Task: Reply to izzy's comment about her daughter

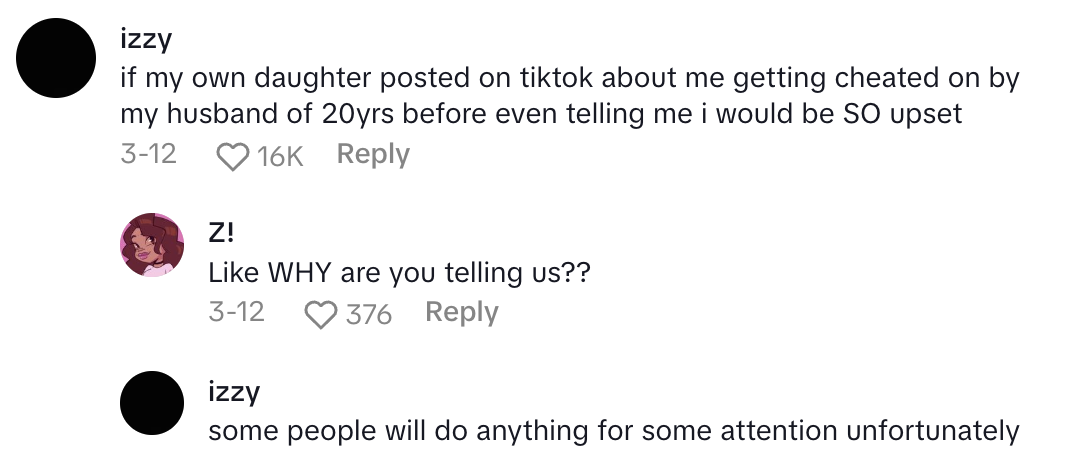Action: [373, 154]
